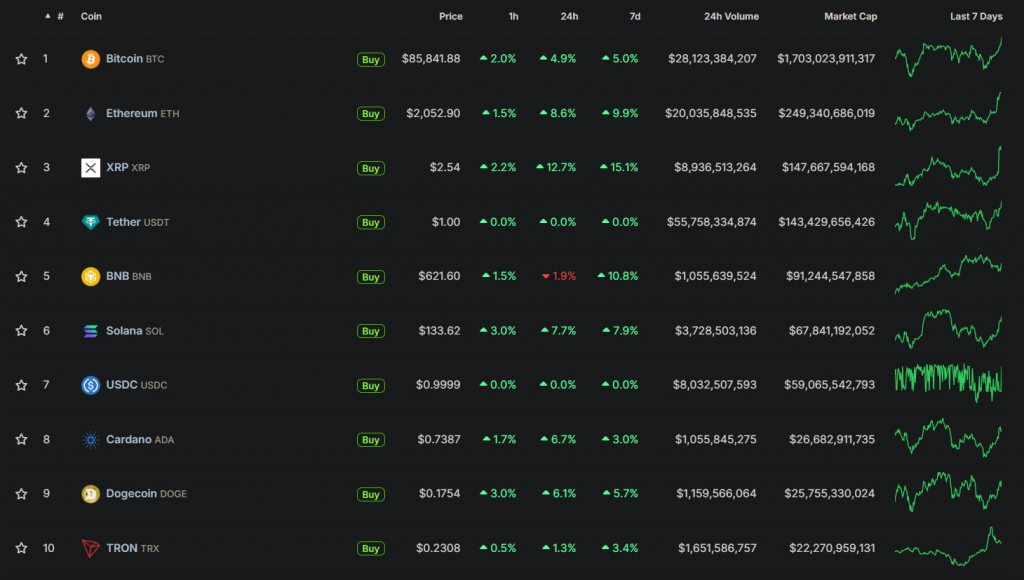Click the Solana striped logo icon
The height and width of the screenshot is (580, 1024).
91,331
